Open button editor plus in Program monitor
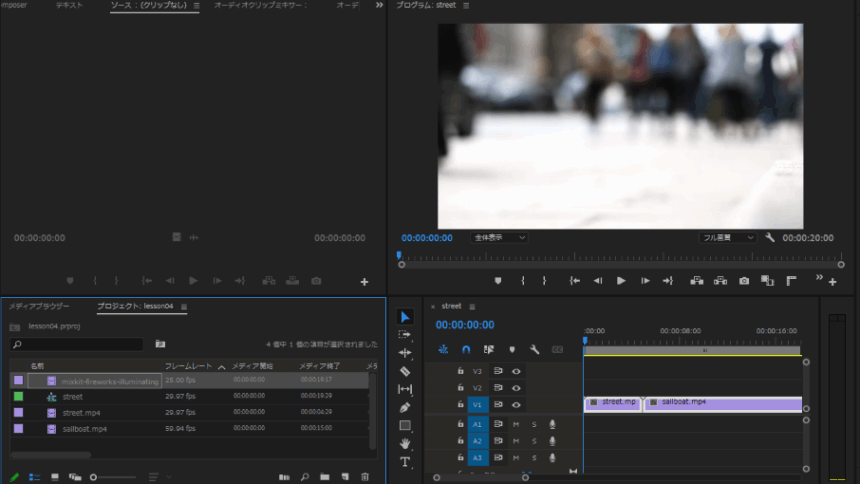Image resolution: width=860 pixels, height=484 pixels. click(x=833, y=282)
